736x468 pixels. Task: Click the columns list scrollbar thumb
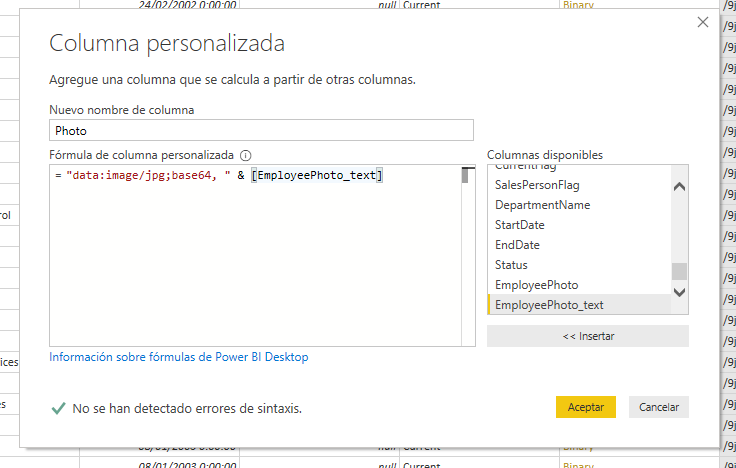point(679,271)
